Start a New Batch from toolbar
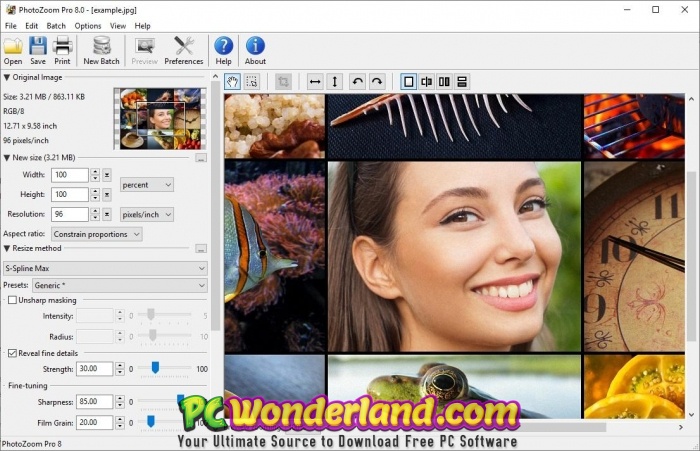Viewport: 700px width, 451px height. click(x=101, y=50)
